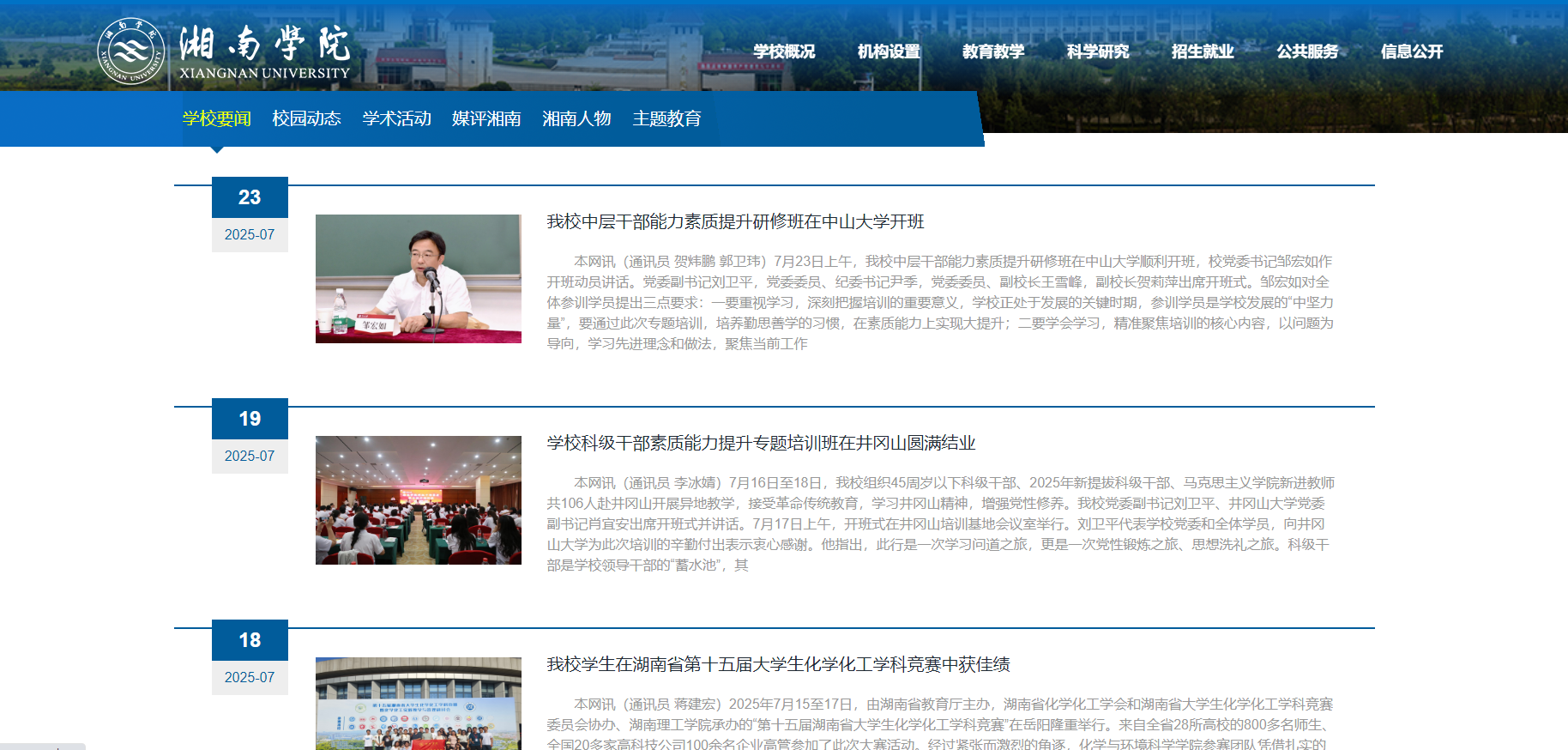
Task: Open the 机构设置 menu
Action: click(889, 51)
